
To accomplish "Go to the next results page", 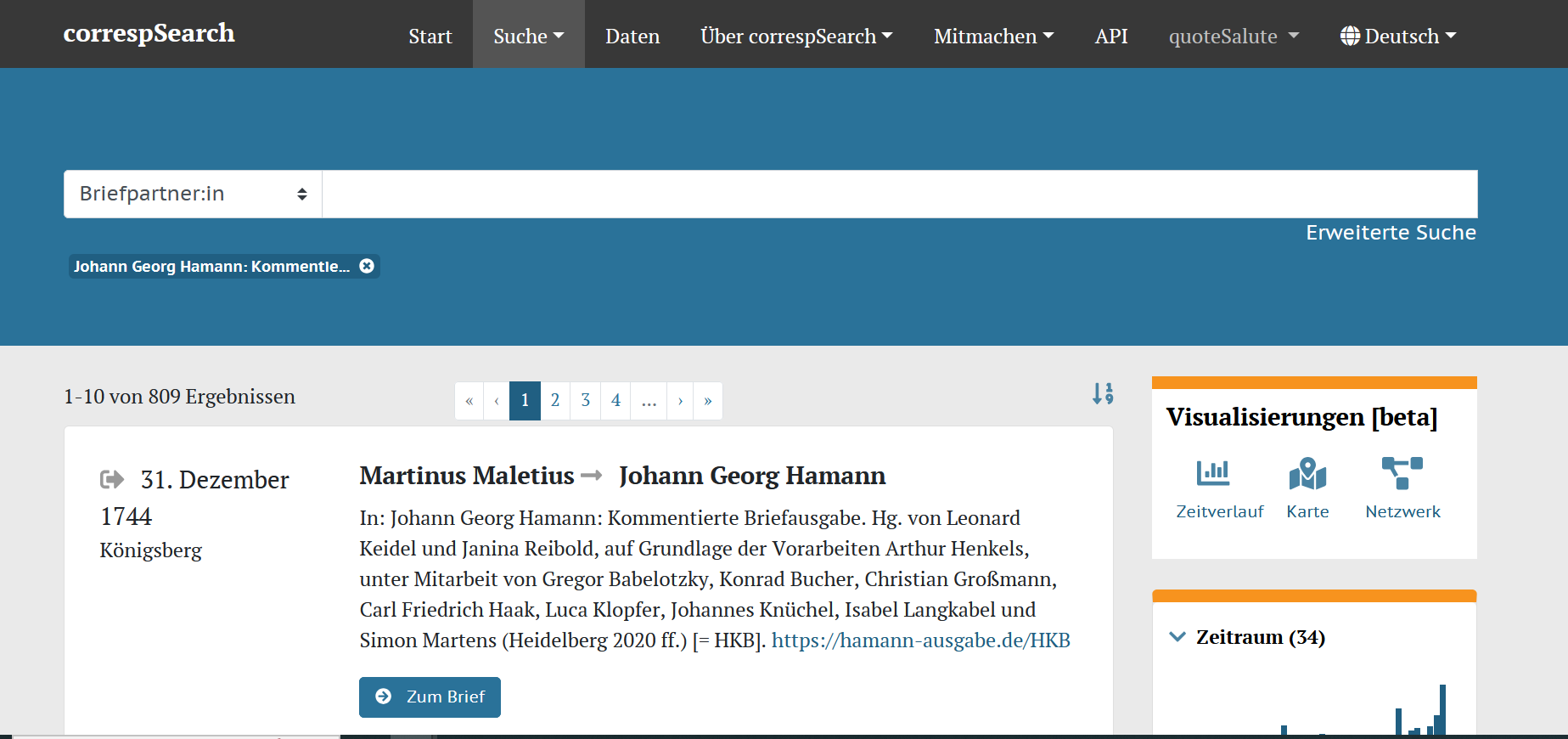I will pyautogui.click(x=680, y=401).
